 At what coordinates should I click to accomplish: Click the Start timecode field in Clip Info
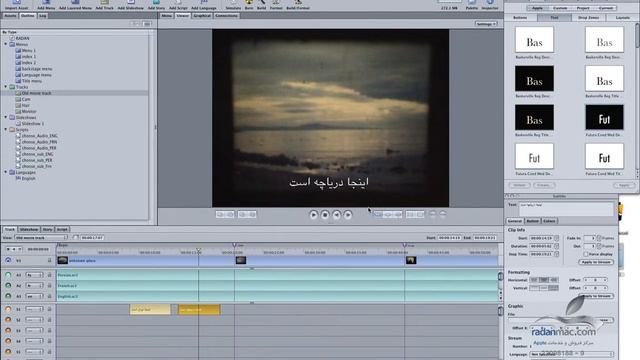tap(541, 238)
